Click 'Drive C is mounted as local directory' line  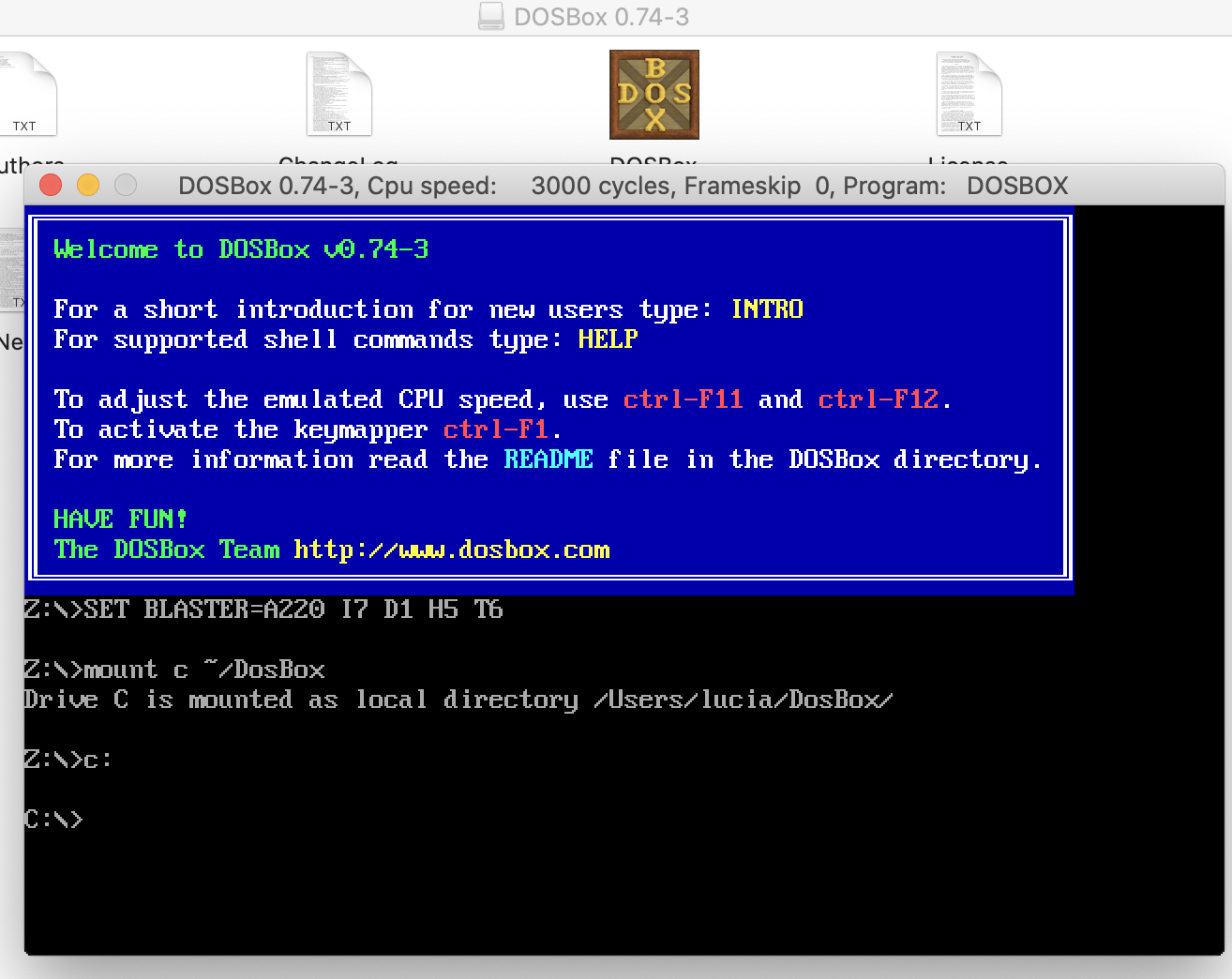(x=458, y=700)
